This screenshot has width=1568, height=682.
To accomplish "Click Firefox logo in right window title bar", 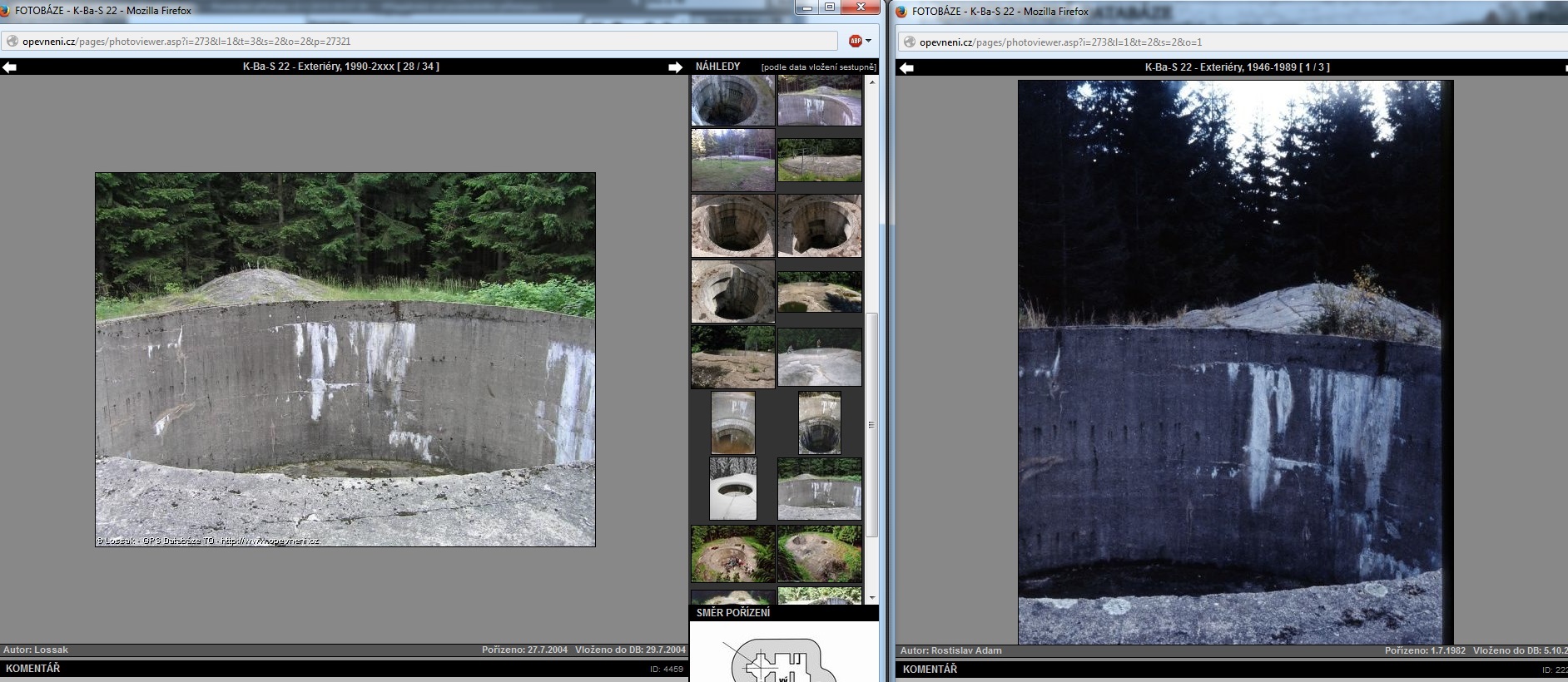I will point(901,12).
